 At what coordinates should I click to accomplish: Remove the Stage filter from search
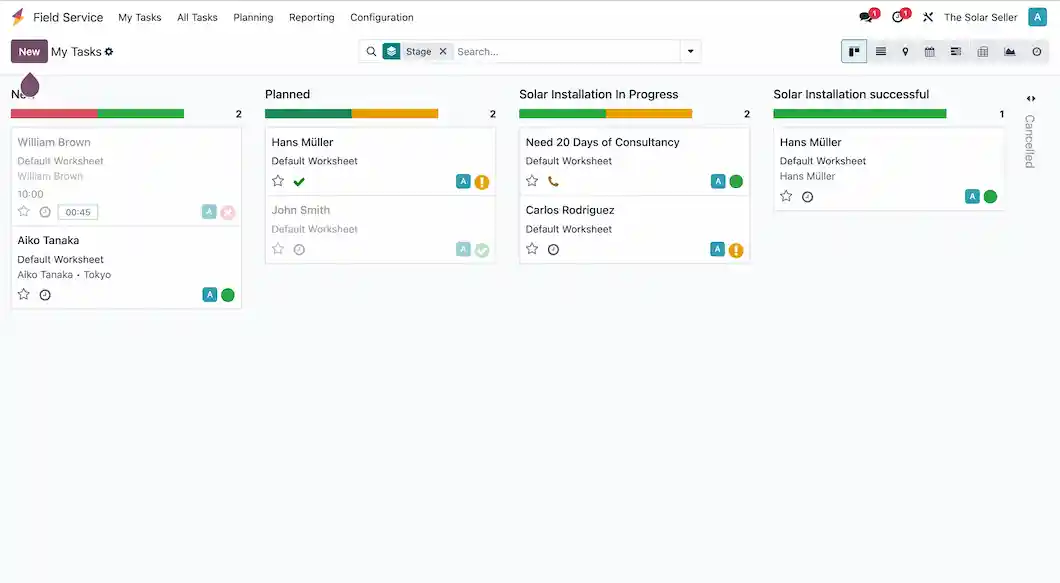click(443, 51)
